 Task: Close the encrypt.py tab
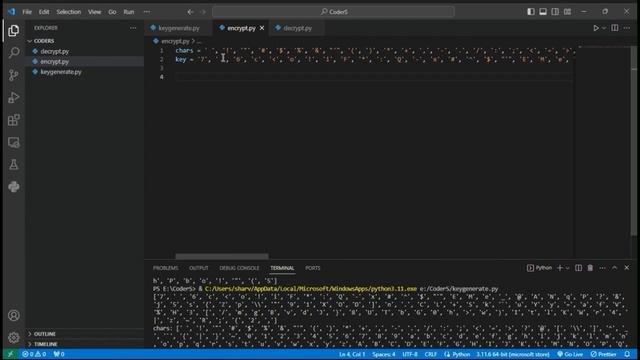pos(262,28)
